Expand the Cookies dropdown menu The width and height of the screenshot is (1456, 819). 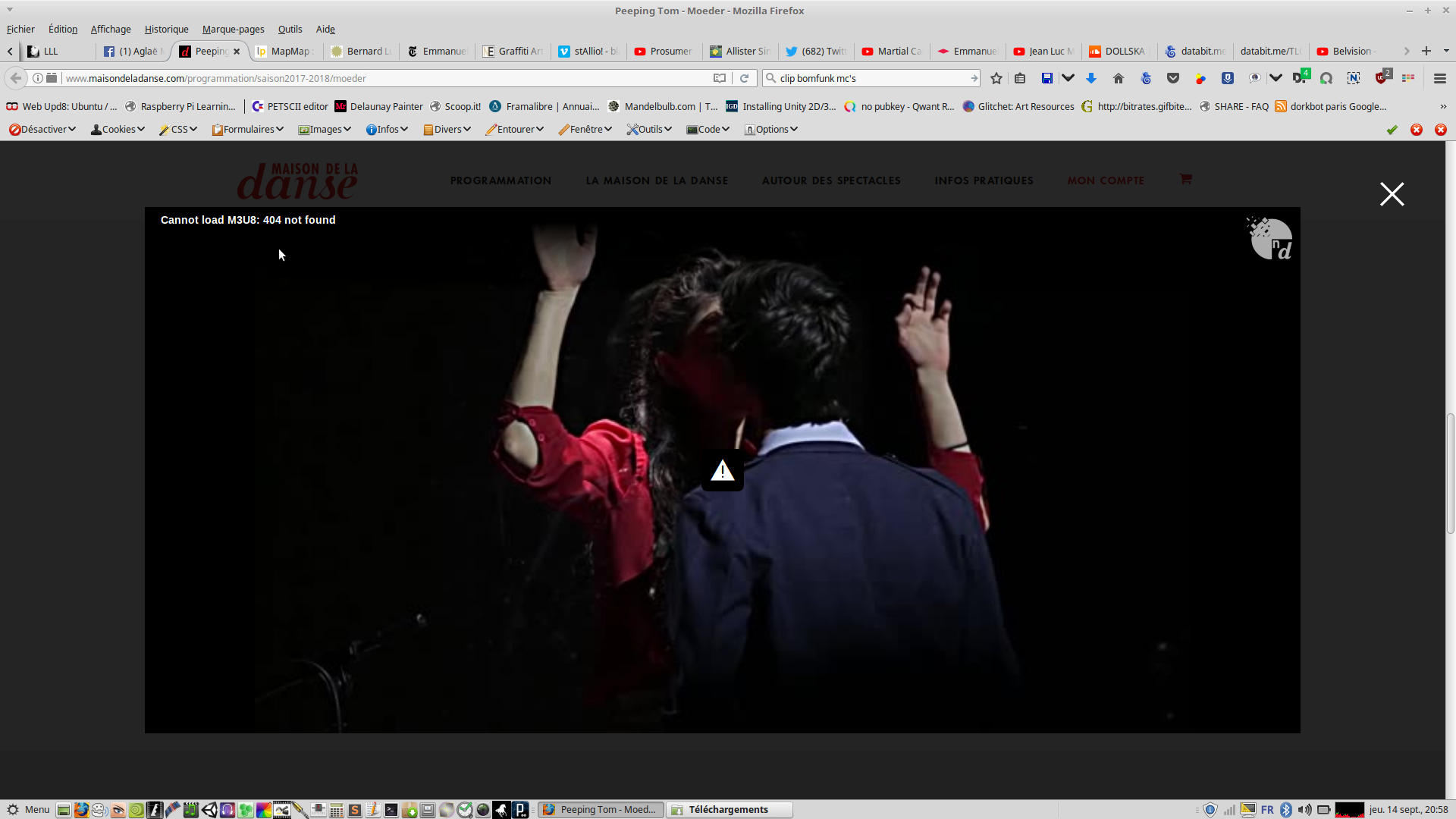pos(118,130)
